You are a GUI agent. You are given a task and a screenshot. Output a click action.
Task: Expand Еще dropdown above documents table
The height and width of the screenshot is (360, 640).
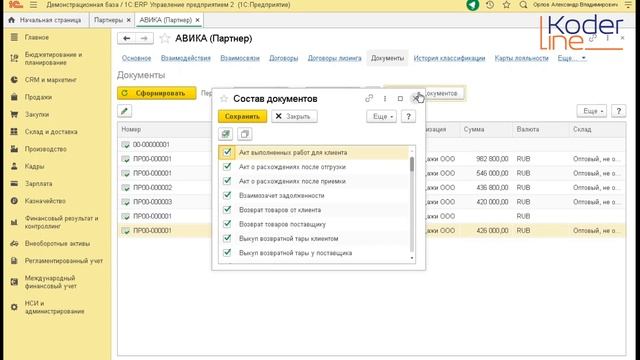[x=591, y=111]
